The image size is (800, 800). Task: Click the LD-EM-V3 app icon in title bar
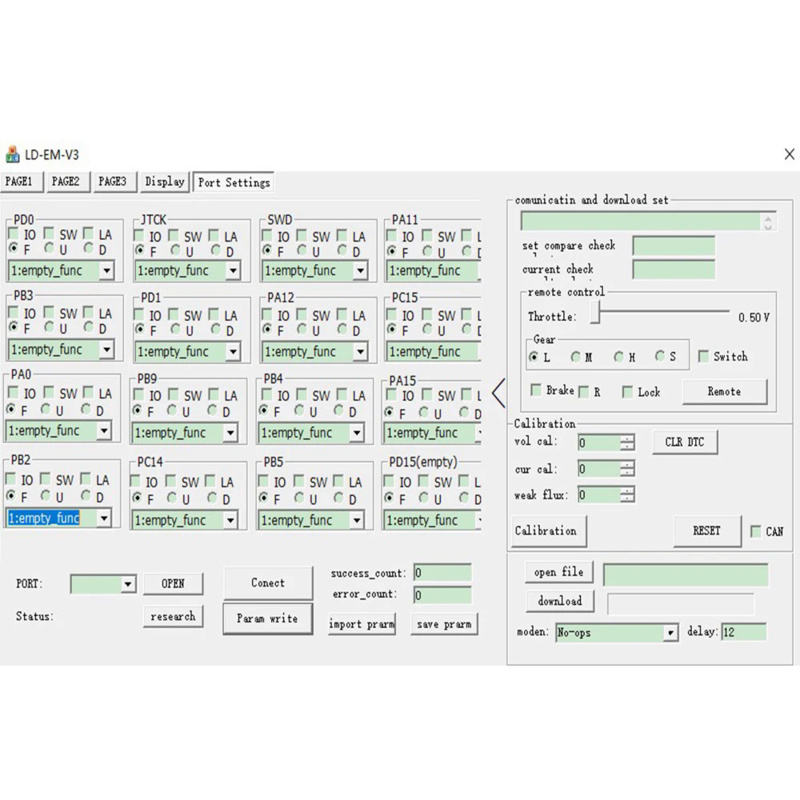tap(13, 155)
